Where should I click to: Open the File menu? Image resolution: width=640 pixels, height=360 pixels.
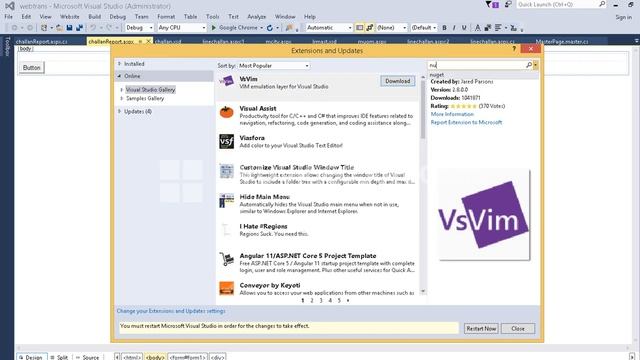(9, 17)
